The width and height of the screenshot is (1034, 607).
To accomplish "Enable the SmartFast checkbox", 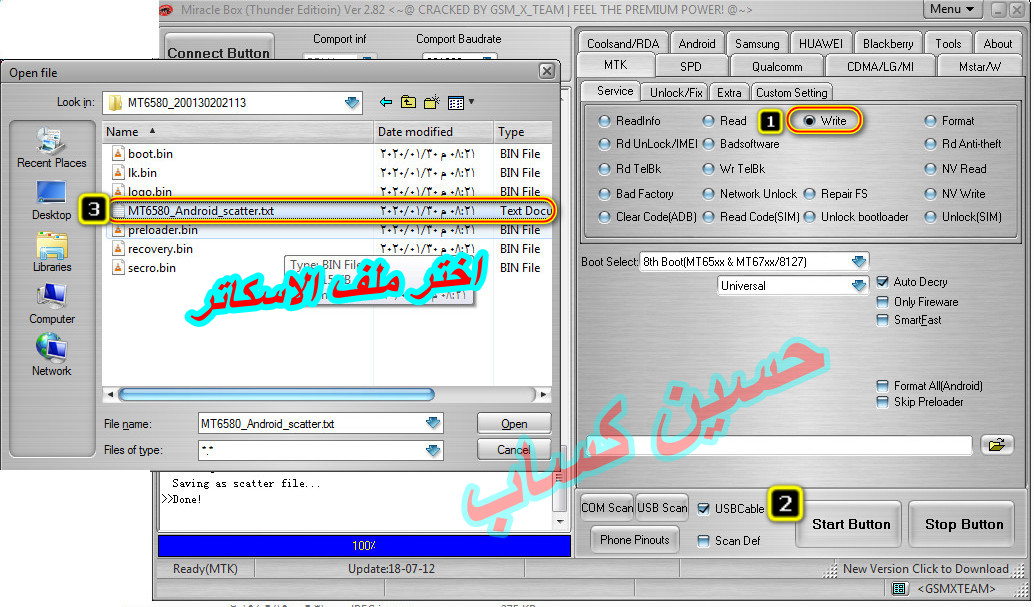I will [882, 320].
